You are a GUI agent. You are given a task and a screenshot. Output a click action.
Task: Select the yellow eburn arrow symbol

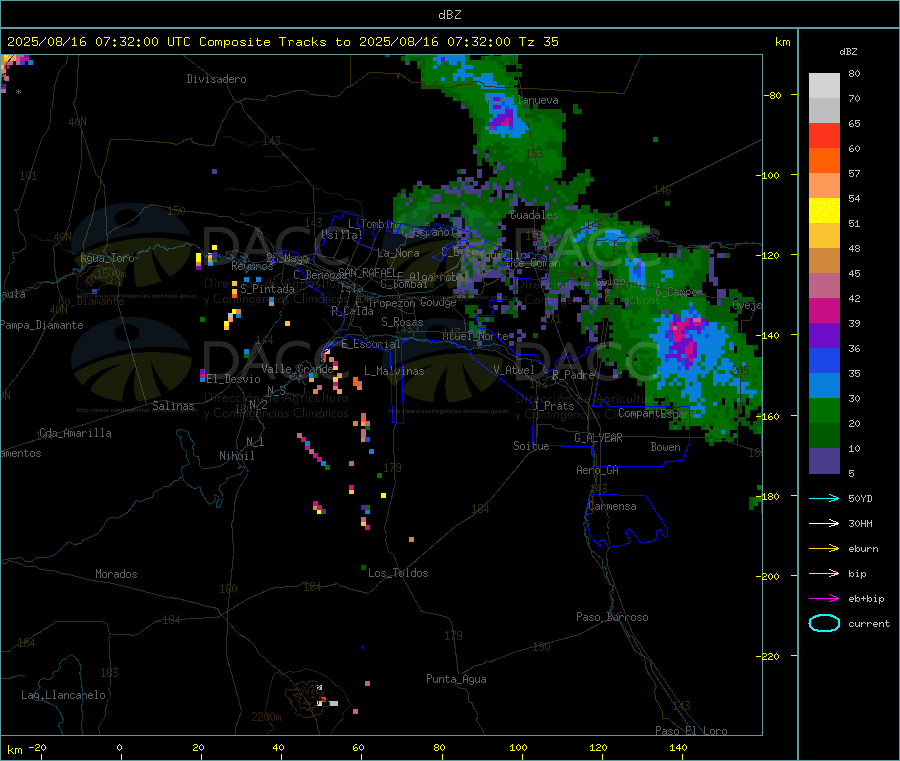824,549
